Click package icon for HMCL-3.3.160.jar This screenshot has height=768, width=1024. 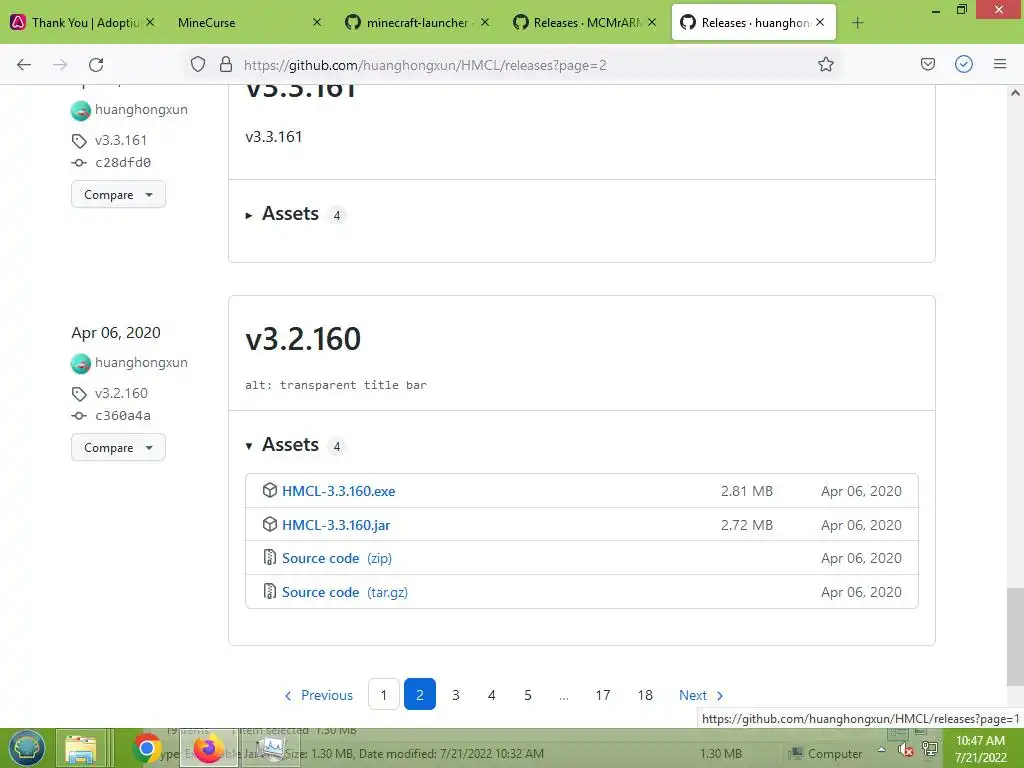click(x=270, y=524)
